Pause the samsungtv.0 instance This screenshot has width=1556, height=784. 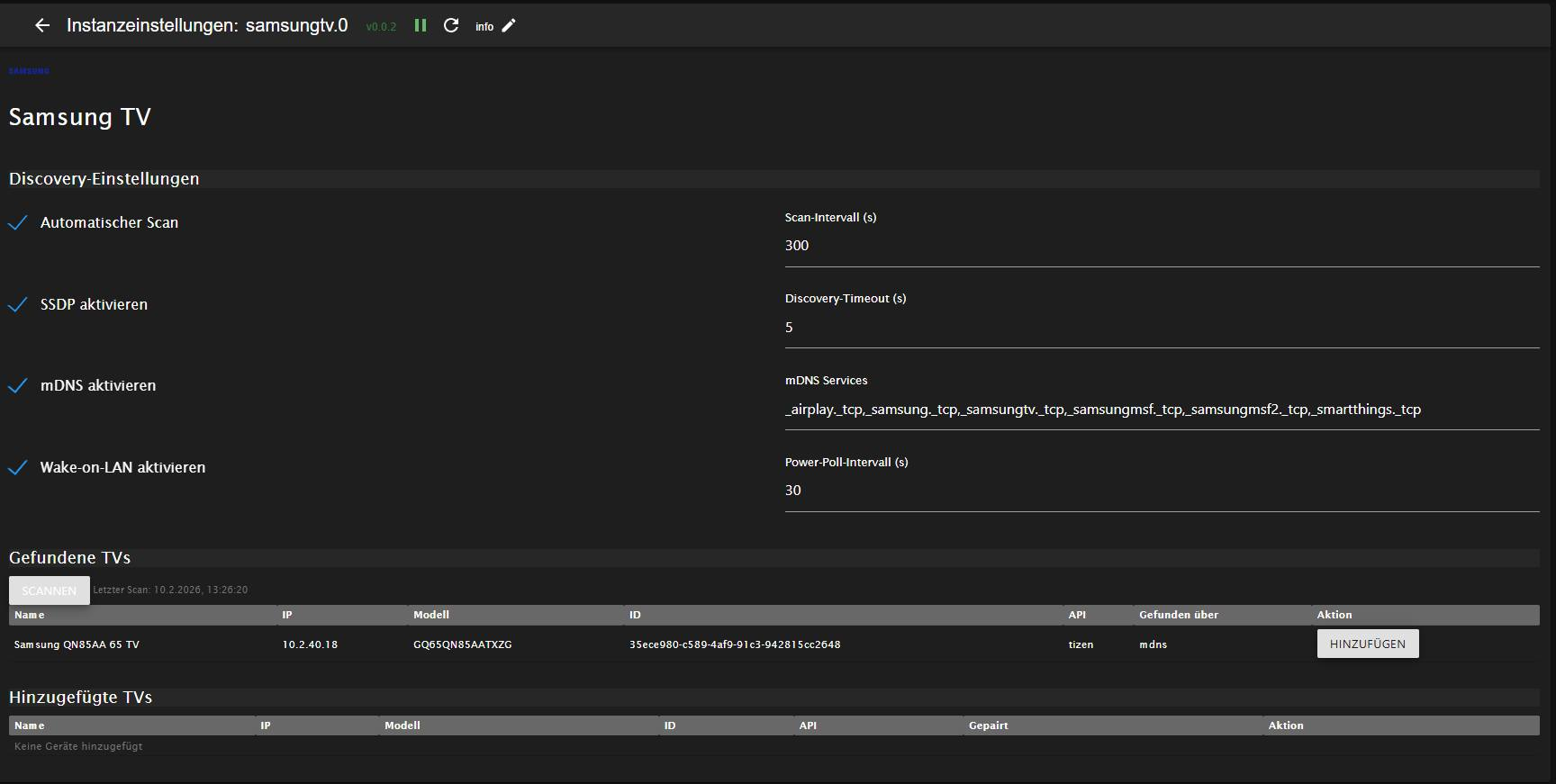click(x=421, y=26)
